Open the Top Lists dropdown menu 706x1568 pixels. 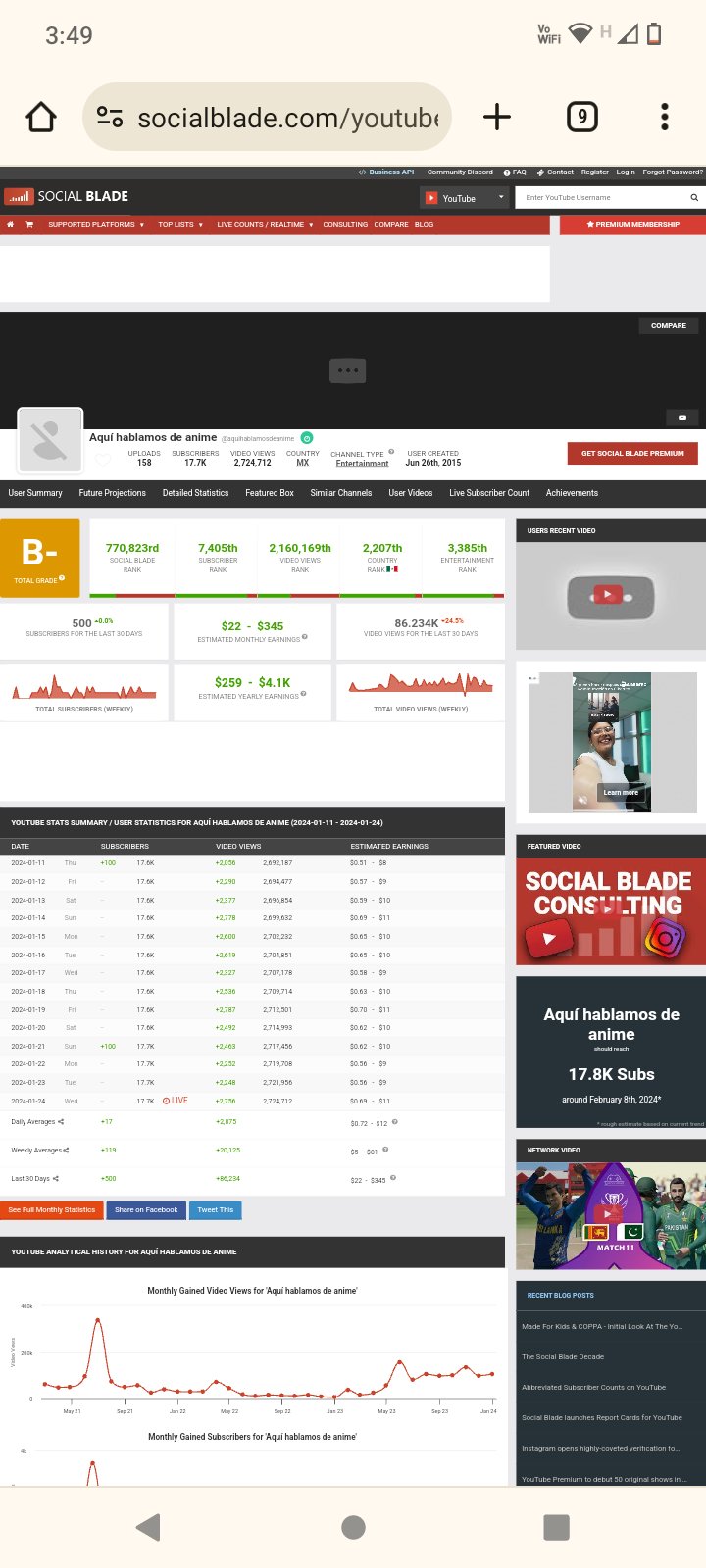(x=180, y=225)
